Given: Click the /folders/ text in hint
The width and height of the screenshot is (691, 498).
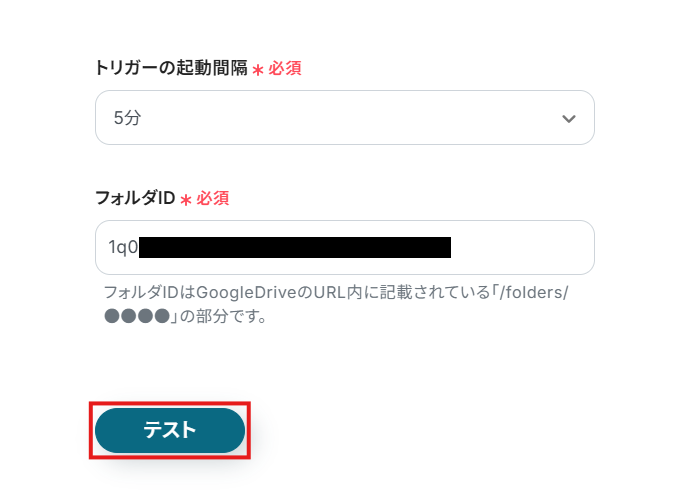Looking at the screenshot, I should point(534,292).
